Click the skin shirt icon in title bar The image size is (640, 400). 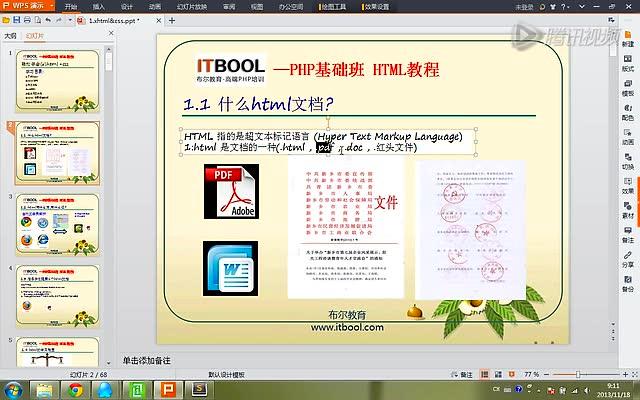pos(553,7)
